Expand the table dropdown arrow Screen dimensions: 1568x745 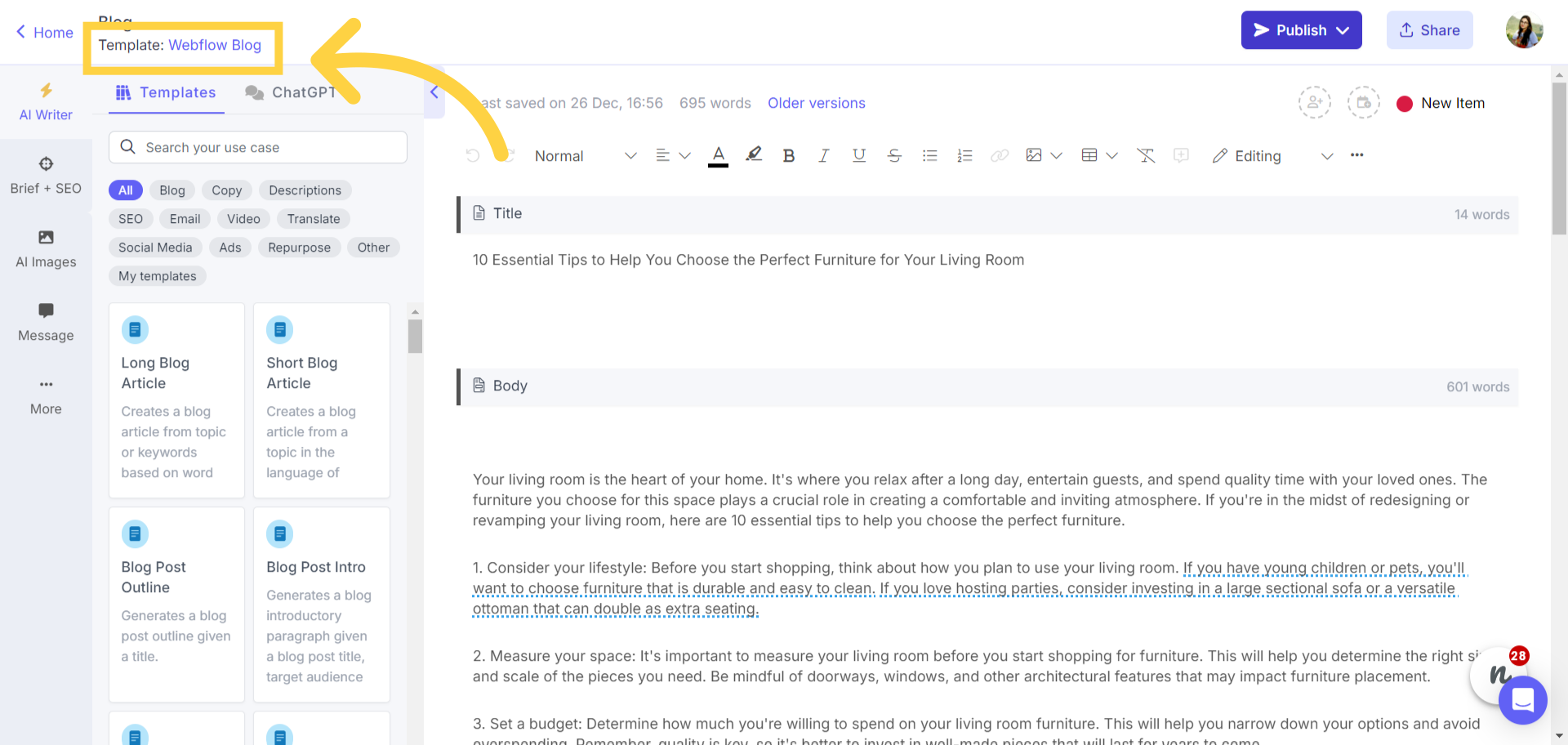coord(1111,155)
